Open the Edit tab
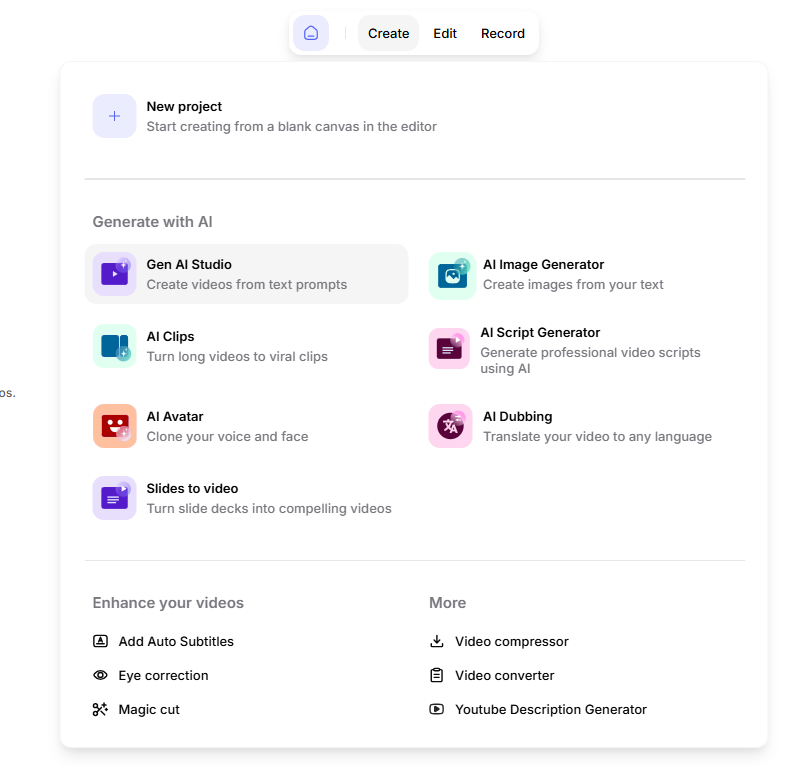Viewport: 796px width, 767px height. coord(445,33)
